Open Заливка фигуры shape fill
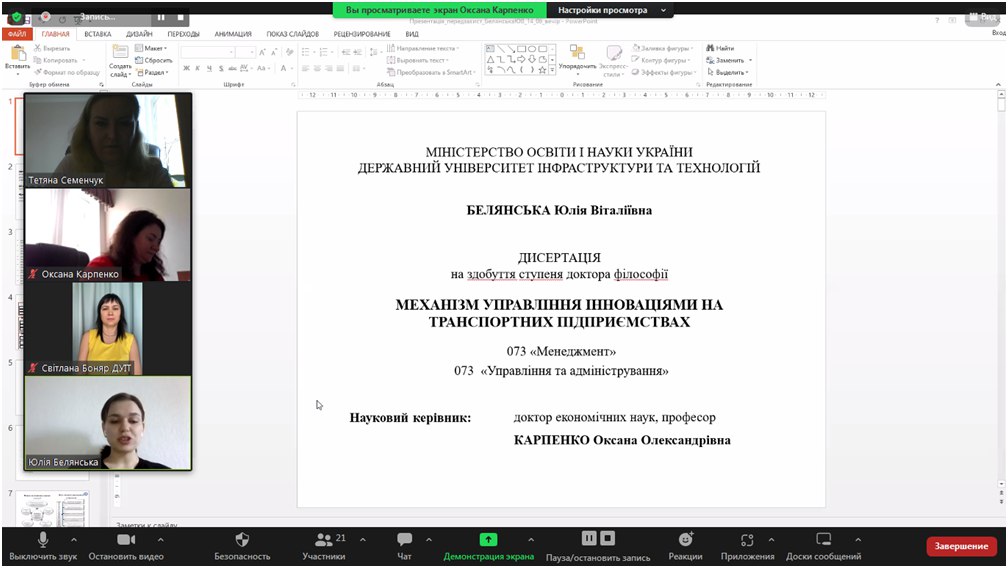This screenshot has height=568, width=1008. click(x=662, y=48)
